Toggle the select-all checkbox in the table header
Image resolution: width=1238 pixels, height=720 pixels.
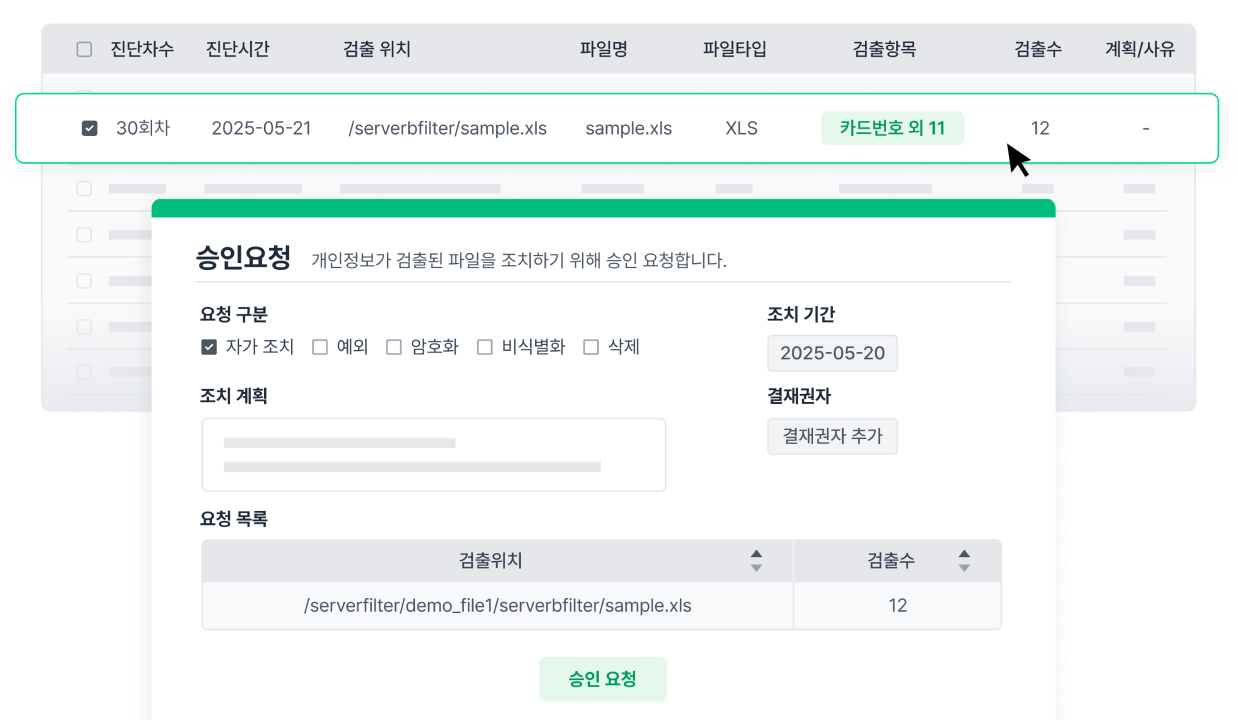84,48
